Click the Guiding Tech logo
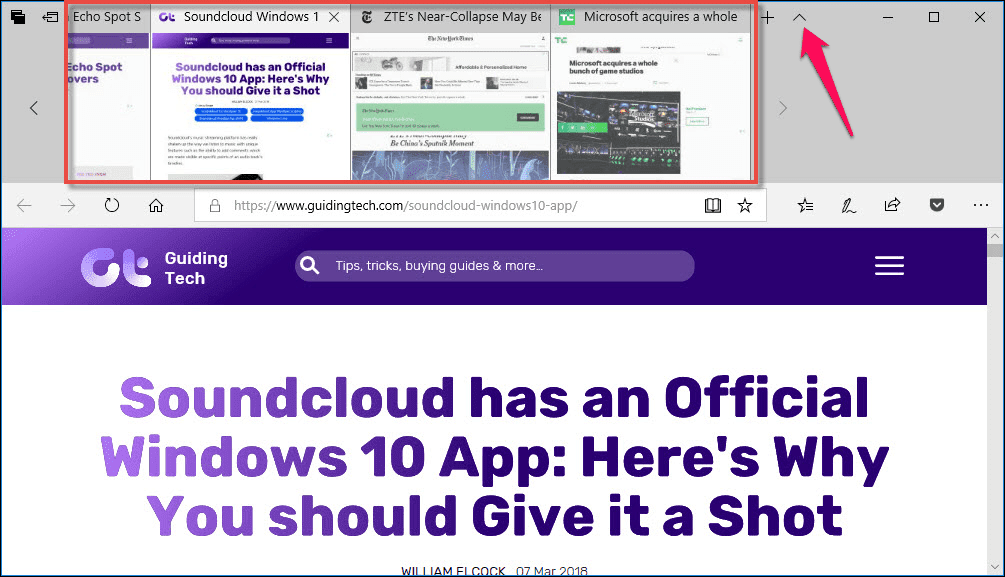The height and width of the screenshot is (577, 1005). pyautogui.click(x=154, y=267)
